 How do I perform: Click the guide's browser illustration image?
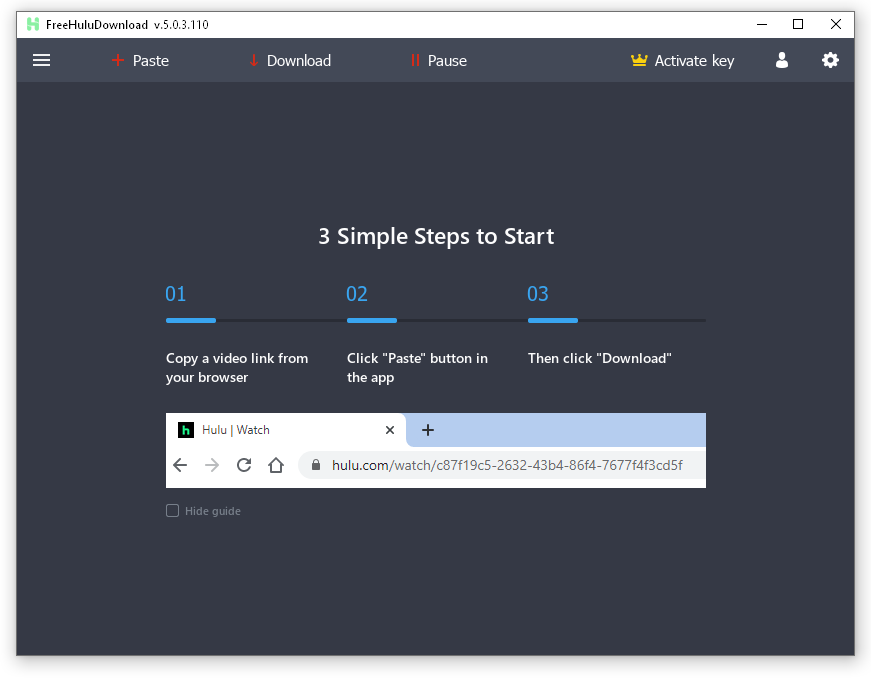tap(436, 450)
